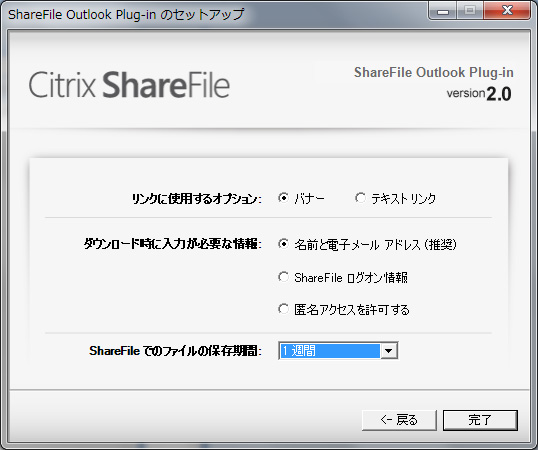
Task: Click the 完了 finish button
Action: [480, 420]
